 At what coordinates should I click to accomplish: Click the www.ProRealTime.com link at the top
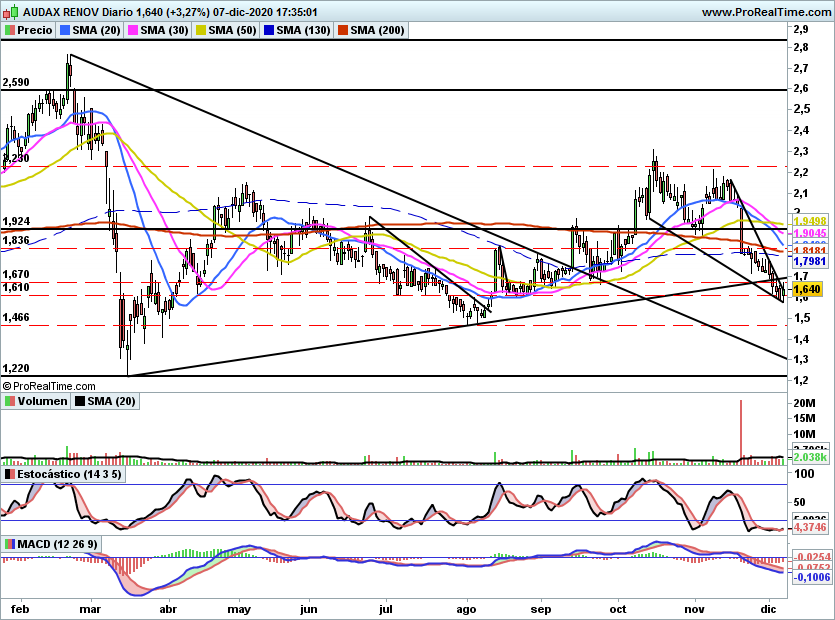pos(766,12)
